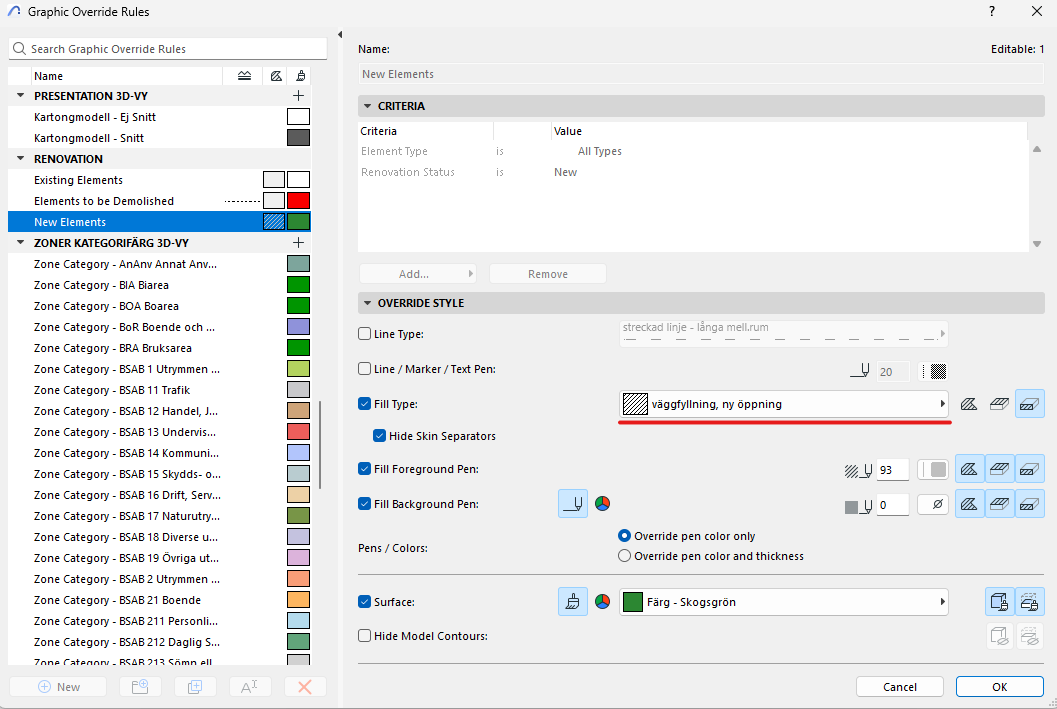The image size is (1057, 709).
Task: Collapse the RENOVATION group
Action: point(21,159)
